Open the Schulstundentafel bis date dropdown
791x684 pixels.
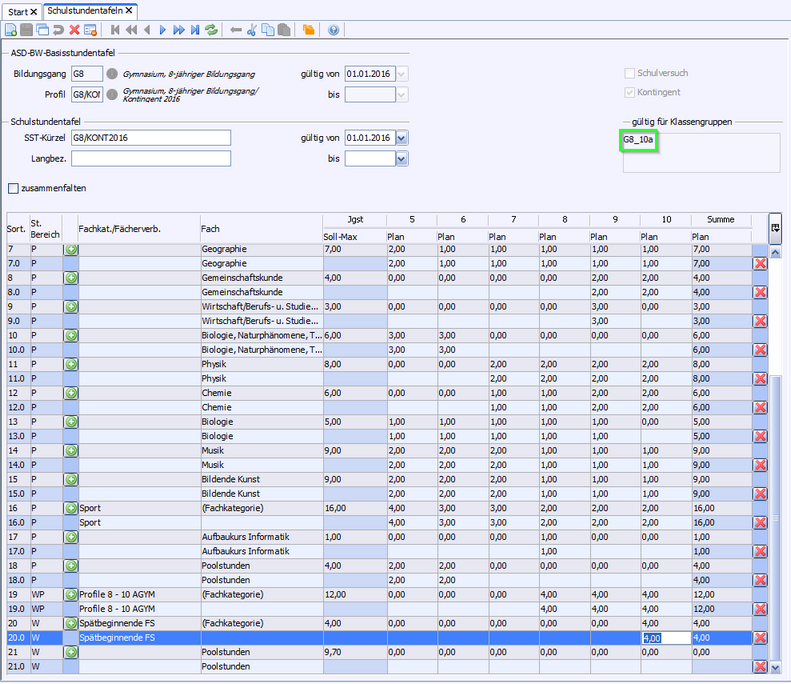pyautogui.click(x=401, y=158)
